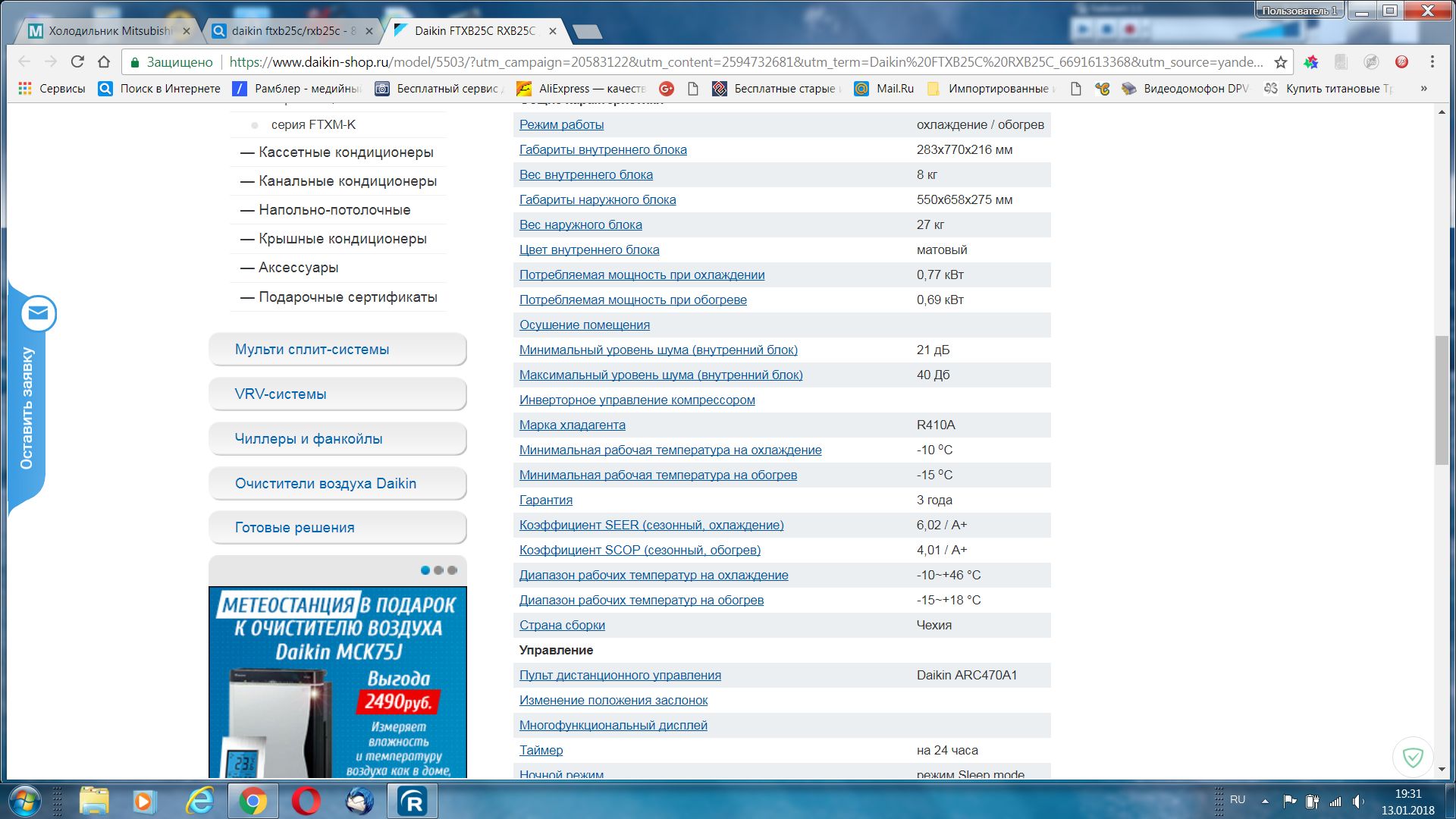Switch to Холодильник Mitsubishi tab

pyautogui.click(x=110, y=31)
